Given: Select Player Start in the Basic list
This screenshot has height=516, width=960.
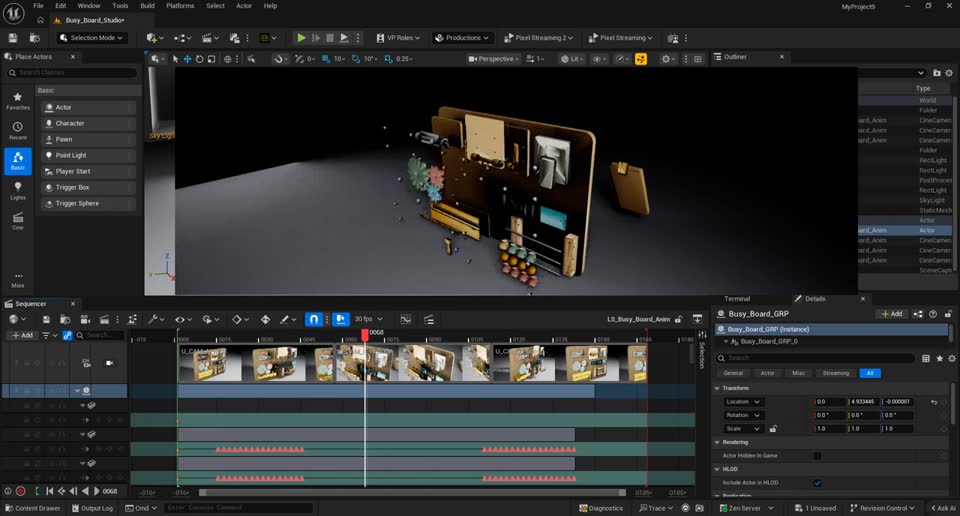Looking at the screenshot, I should (88, 171).
